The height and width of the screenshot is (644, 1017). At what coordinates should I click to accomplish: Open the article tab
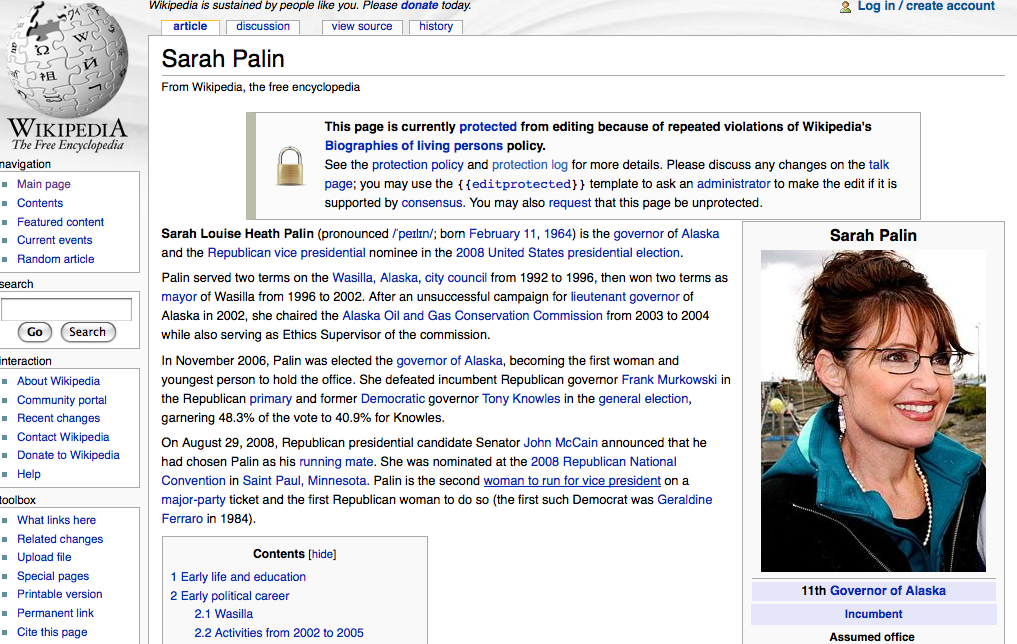click(x=190, y=27)
